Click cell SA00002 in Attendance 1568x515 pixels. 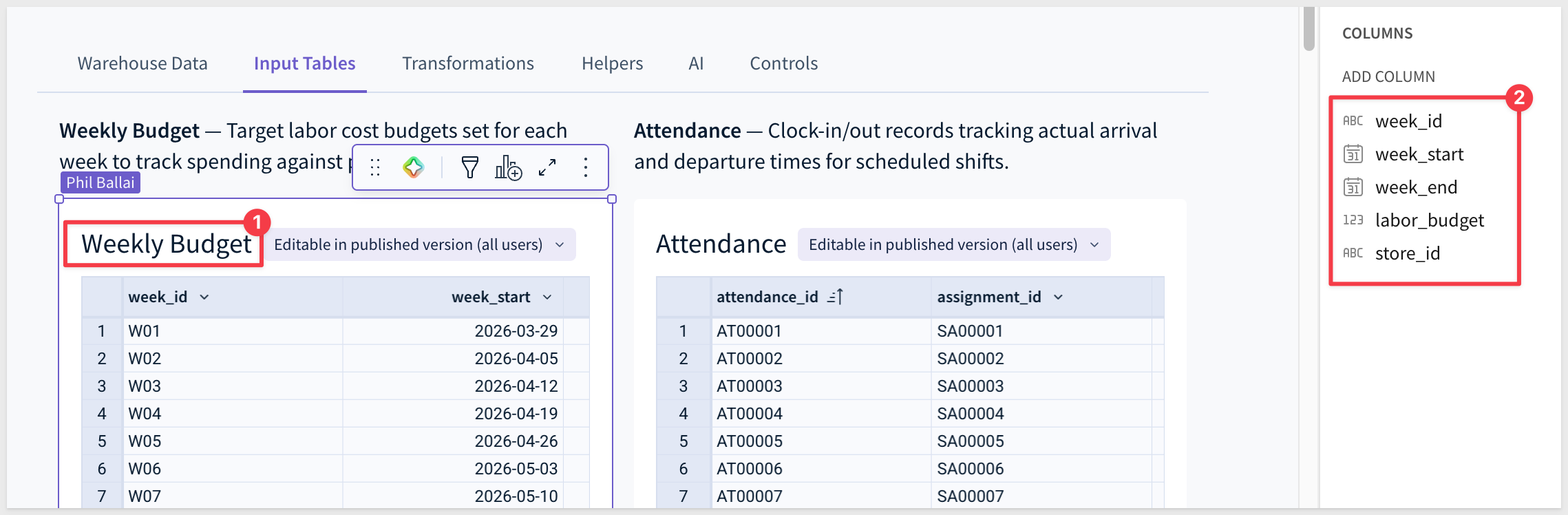tap(1041, 359)
